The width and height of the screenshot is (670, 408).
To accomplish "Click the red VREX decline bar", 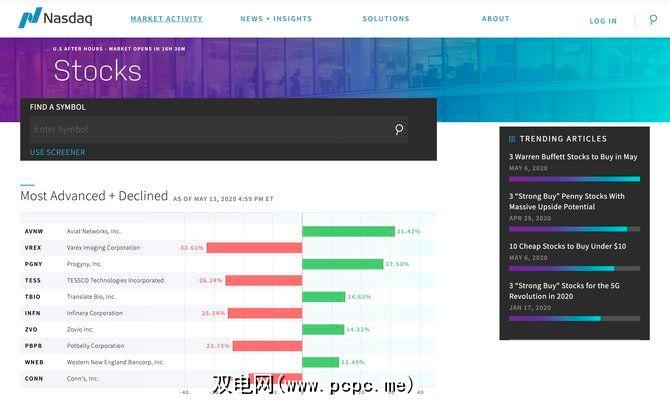I will click(254, 248).
